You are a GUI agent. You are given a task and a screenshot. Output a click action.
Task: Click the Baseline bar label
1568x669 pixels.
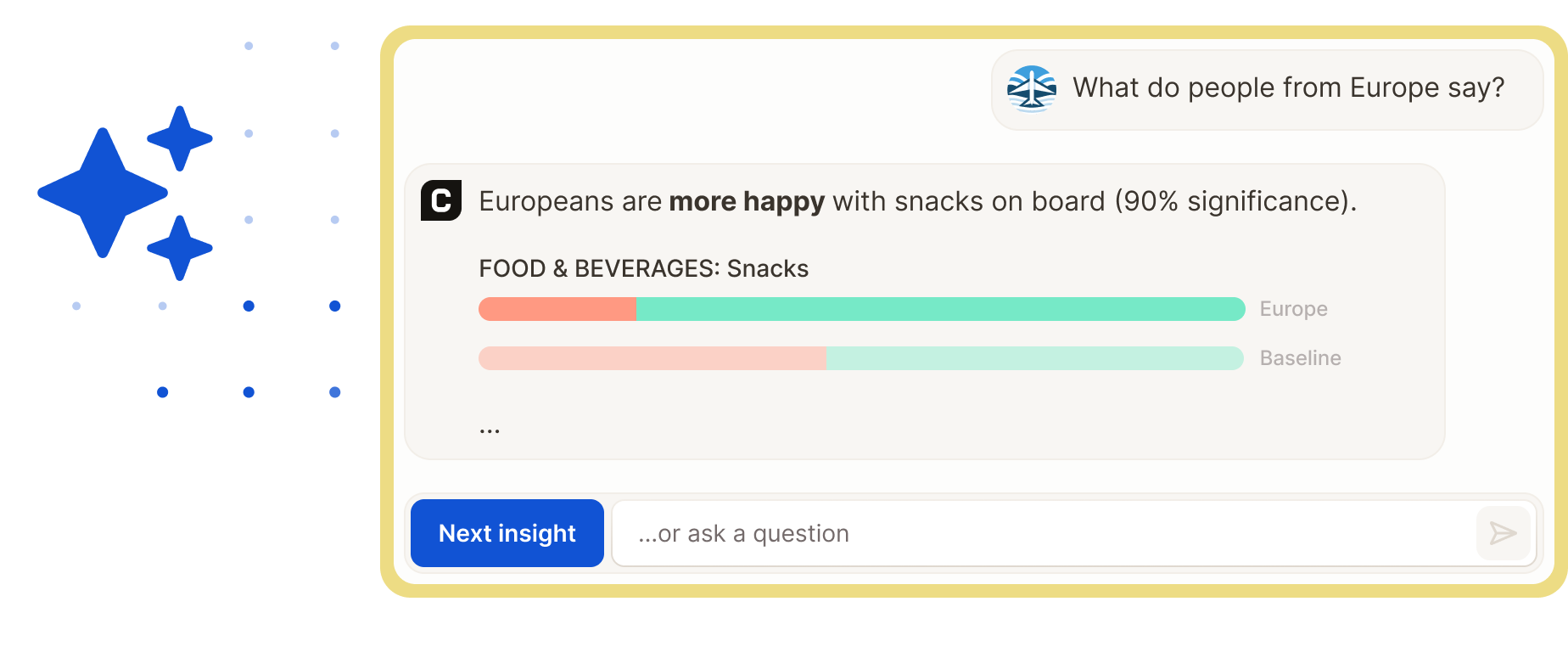click(x=1300, y=358)
